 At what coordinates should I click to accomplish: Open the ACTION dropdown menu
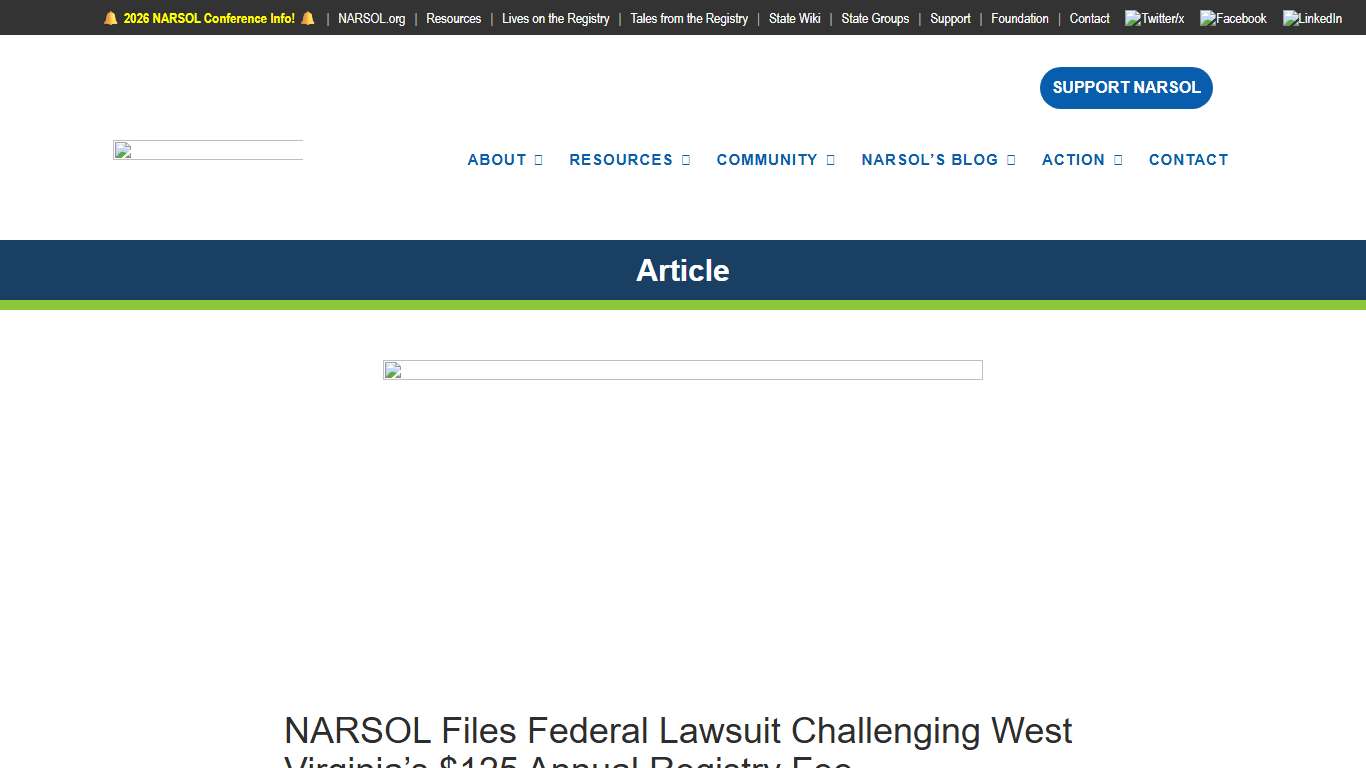pyautogui.click(x=1074, y=160)
